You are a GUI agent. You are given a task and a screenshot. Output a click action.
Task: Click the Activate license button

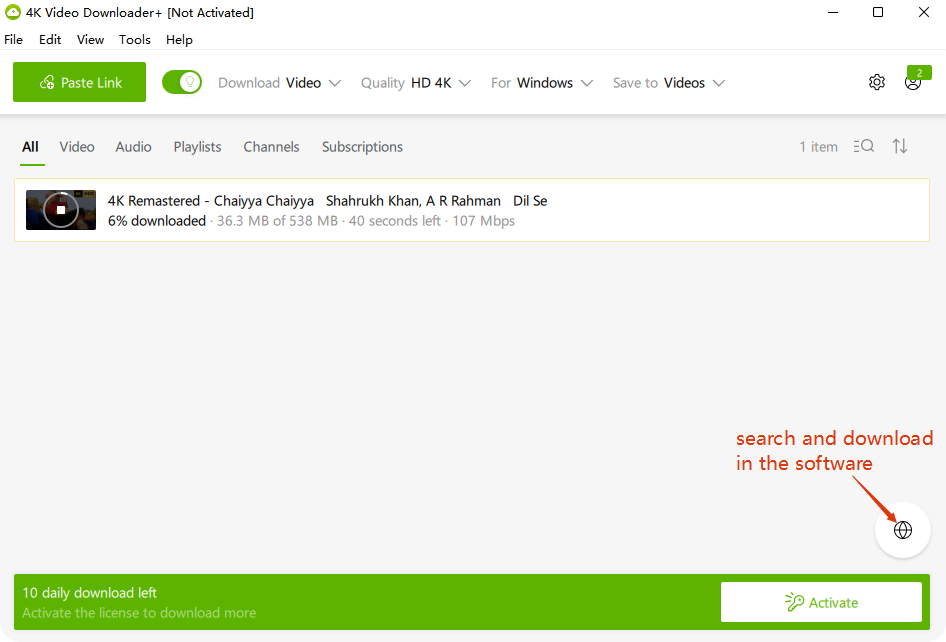click(821, 602)
